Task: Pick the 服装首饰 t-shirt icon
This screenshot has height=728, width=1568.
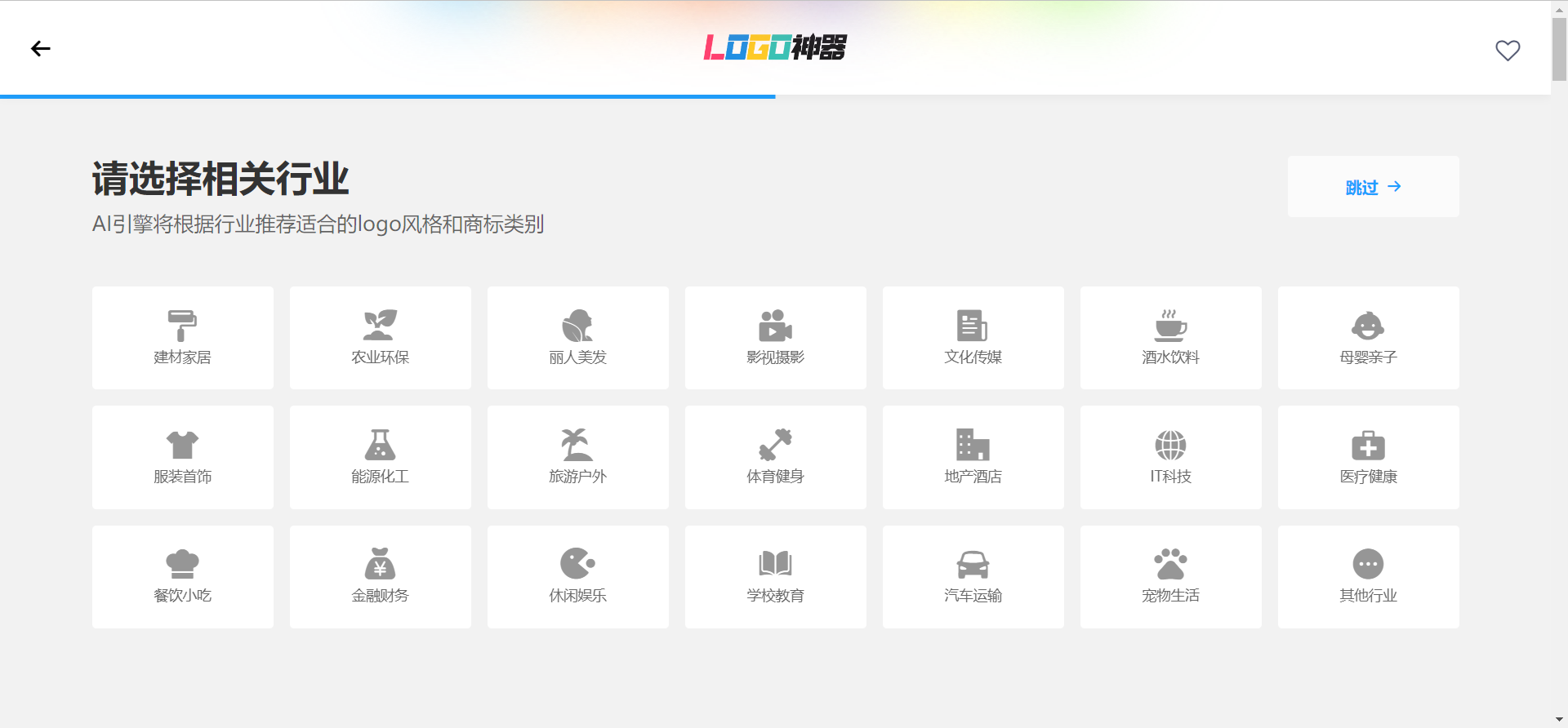Action: click(x=182, y=445)
